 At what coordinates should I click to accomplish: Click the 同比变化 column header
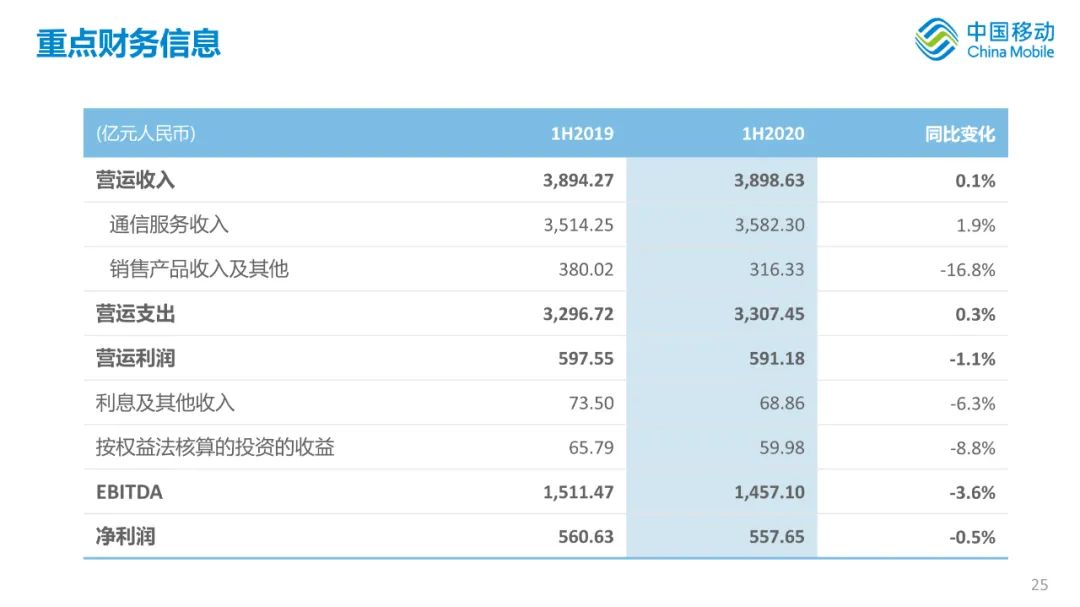click(x=960, y=134)
